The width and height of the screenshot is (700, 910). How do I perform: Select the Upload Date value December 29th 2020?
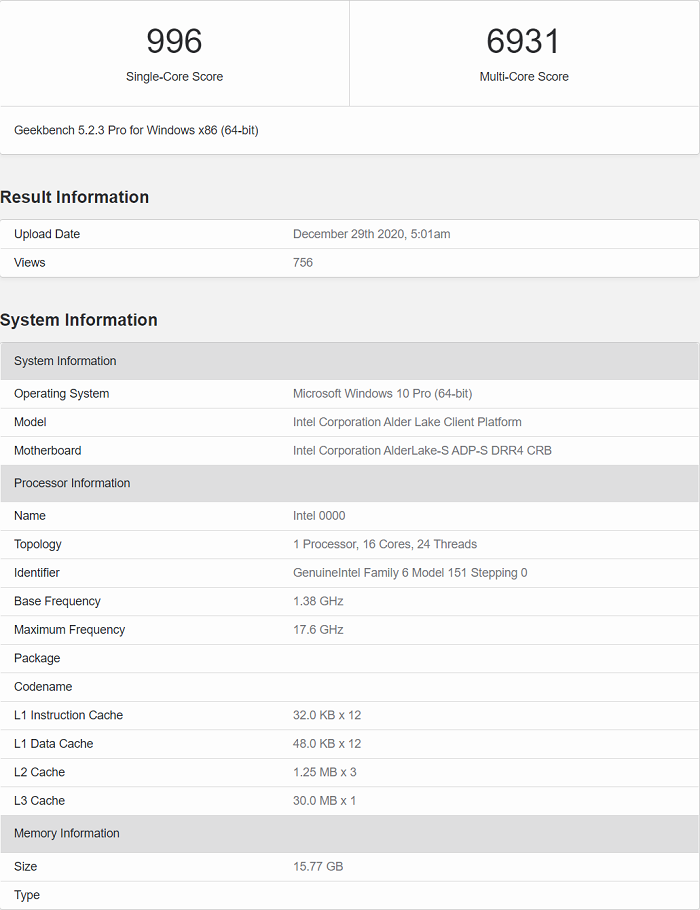click(371, 234)
